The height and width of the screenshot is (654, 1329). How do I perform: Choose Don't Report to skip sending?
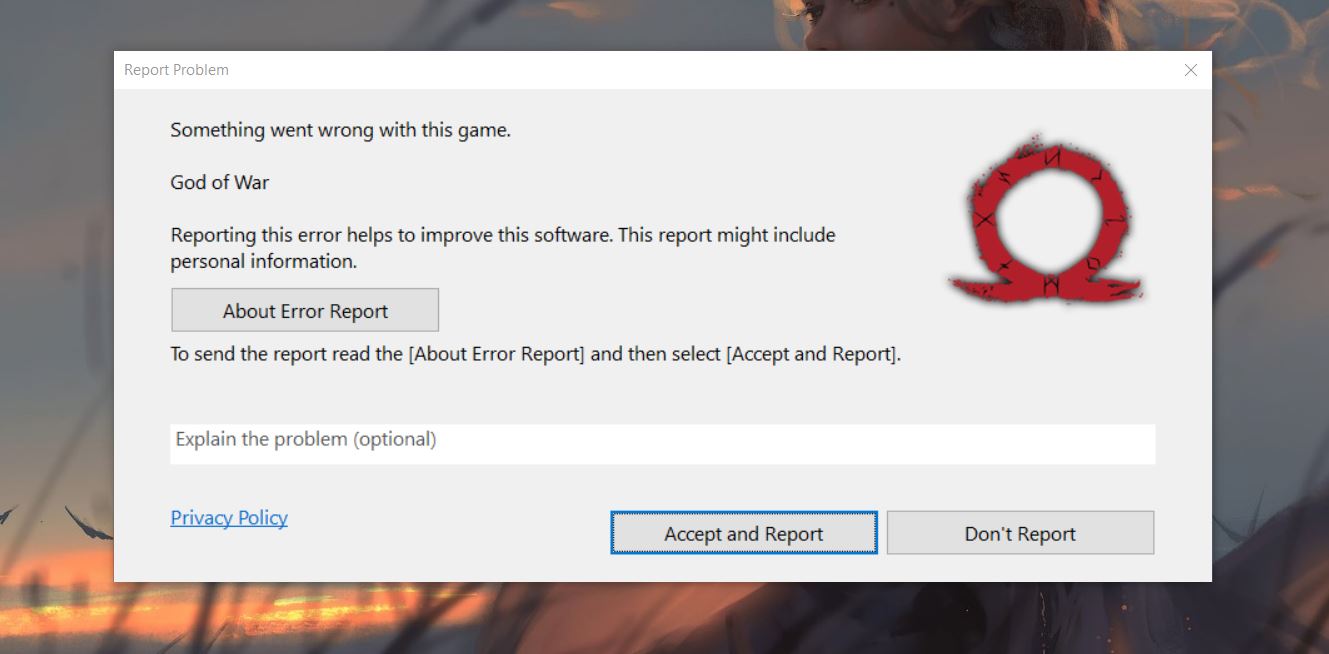(1020, 534)
